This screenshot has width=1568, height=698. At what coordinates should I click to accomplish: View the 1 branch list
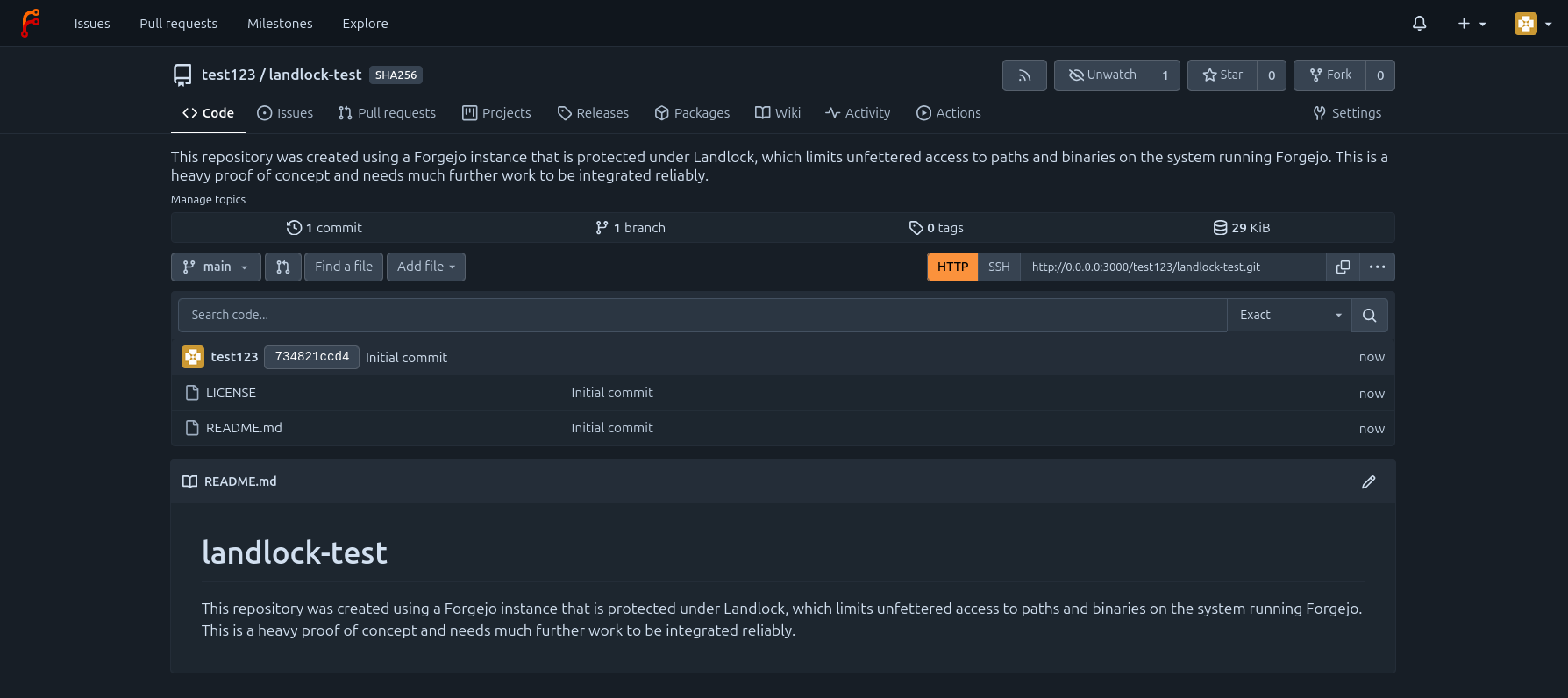630,228
